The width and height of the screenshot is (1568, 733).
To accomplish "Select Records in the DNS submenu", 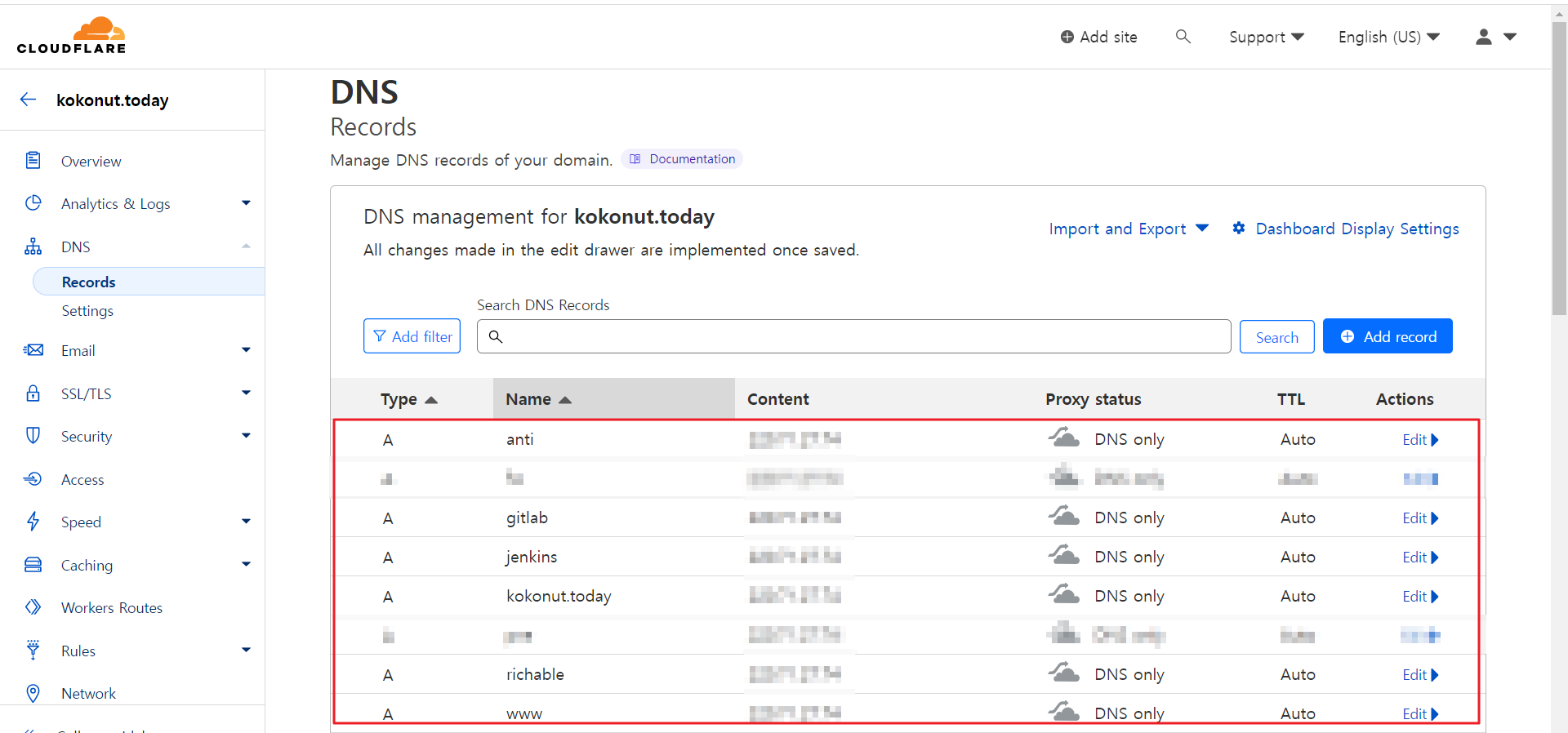I will [x=149, y=282].
